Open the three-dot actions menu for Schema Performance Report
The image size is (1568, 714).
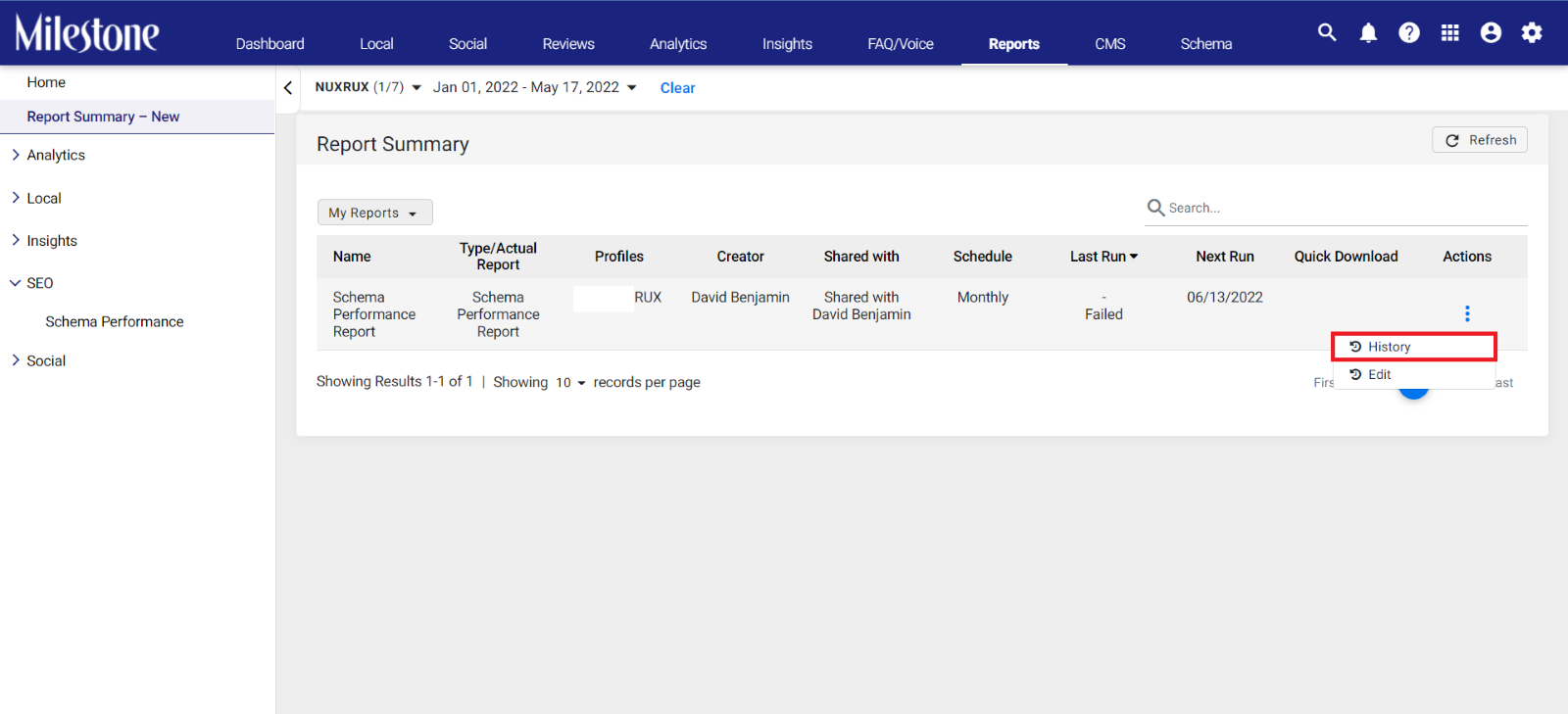coord(1467,313)
